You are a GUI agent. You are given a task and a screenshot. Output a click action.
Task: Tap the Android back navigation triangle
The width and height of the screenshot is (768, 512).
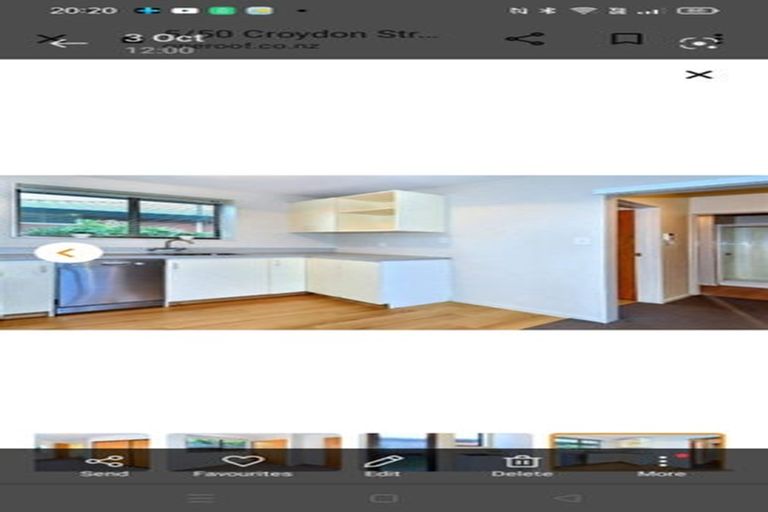point(567,498)
